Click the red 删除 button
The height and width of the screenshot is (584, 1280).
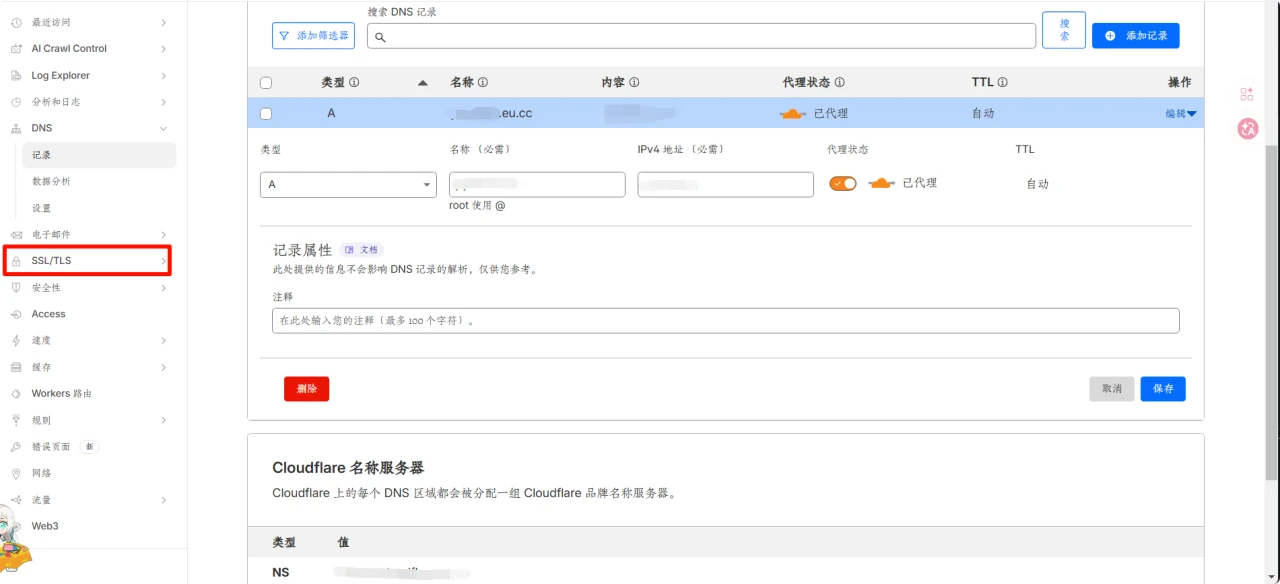pyautogui.click(x=306, y=389)
